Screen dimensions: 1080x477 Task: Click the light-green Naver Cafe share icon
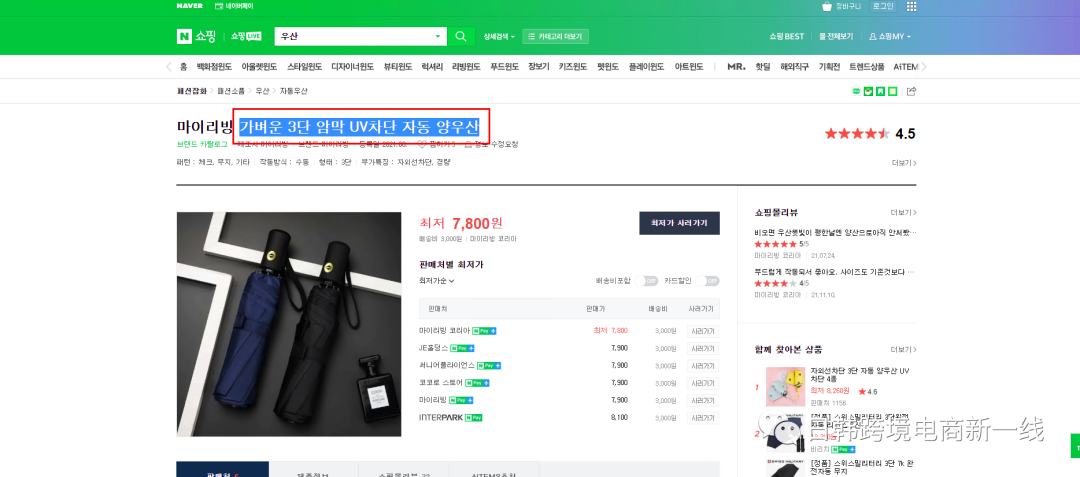pos(893,91)
